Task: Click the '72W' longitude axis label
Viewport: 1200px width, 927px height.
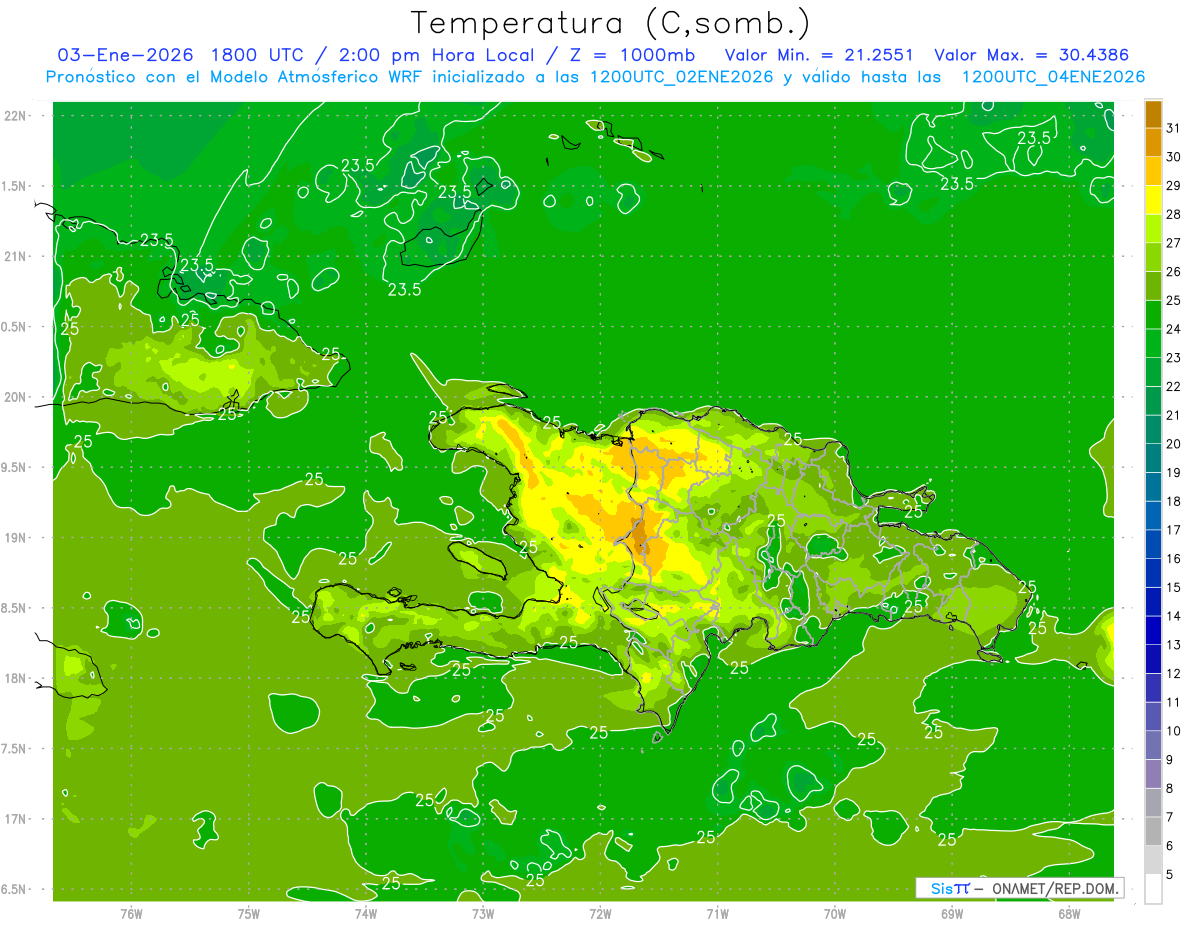Action: (600, 913)
